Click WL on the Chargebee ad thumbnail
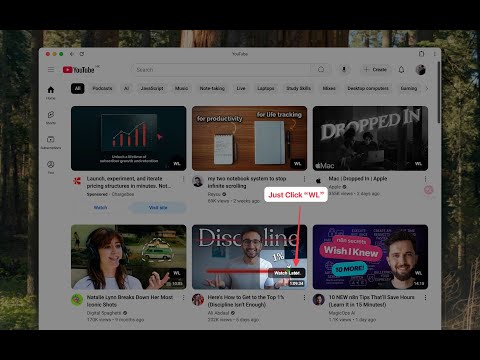Screen dimensions: 480x360 (177, 164)
